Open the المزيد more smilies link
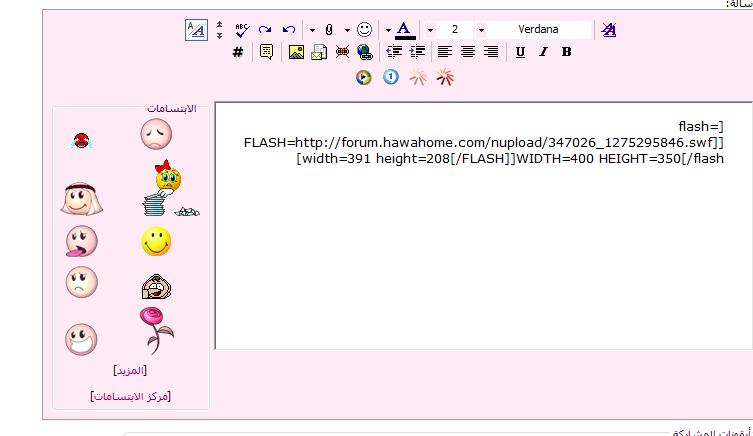753x436 pixels. tap(130, 370)
